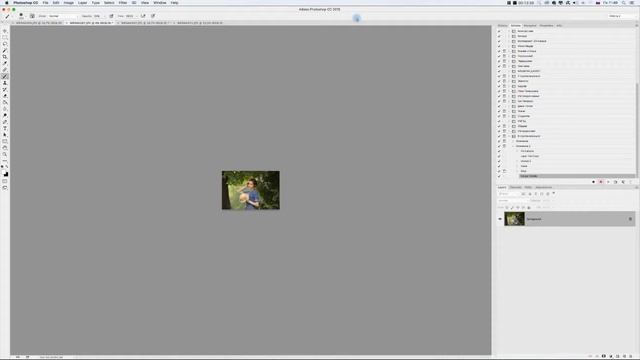Select the Eraser tool
640x360 pixels.
5,96
